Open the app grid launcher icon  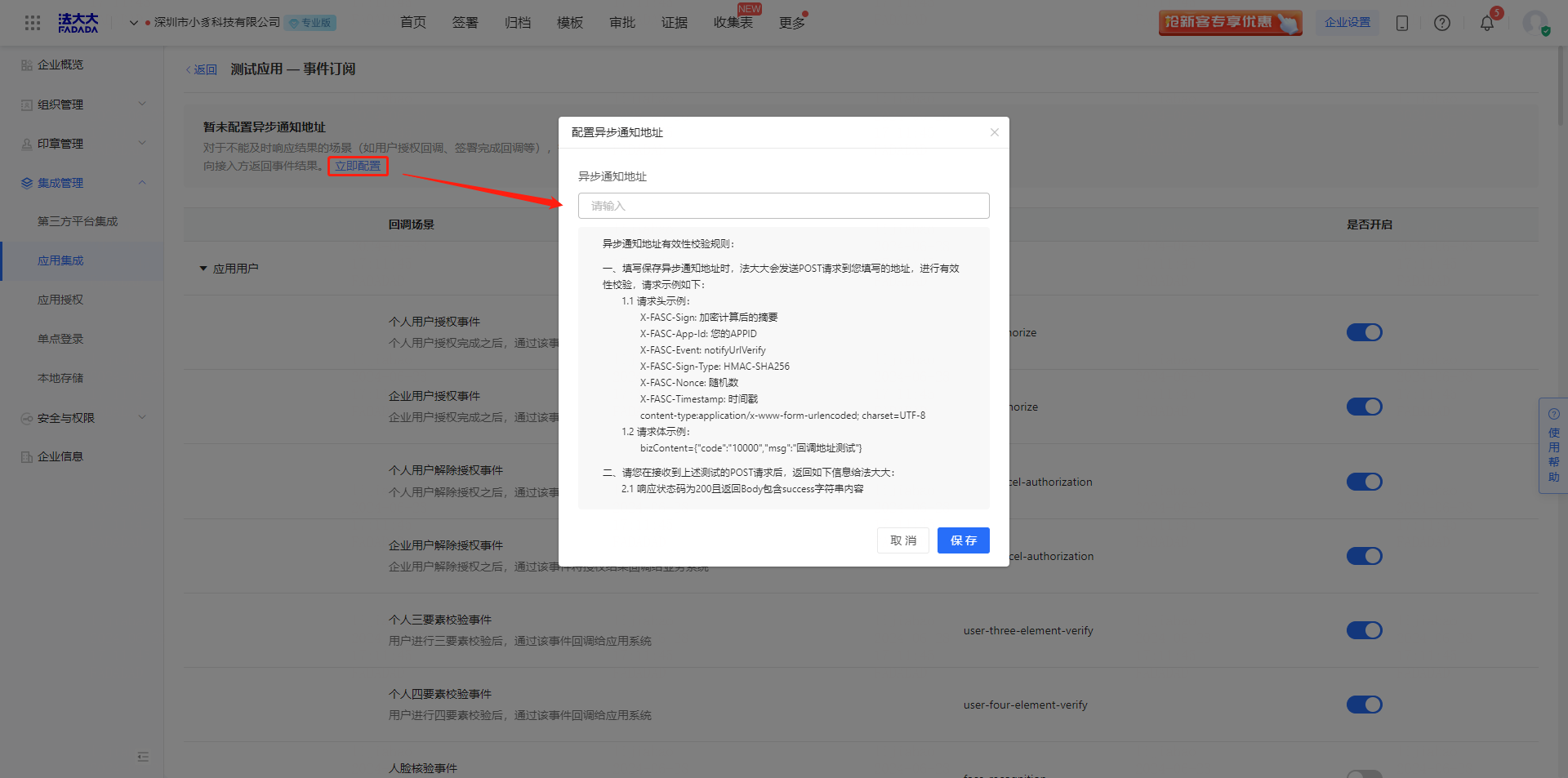coord(33,23)
